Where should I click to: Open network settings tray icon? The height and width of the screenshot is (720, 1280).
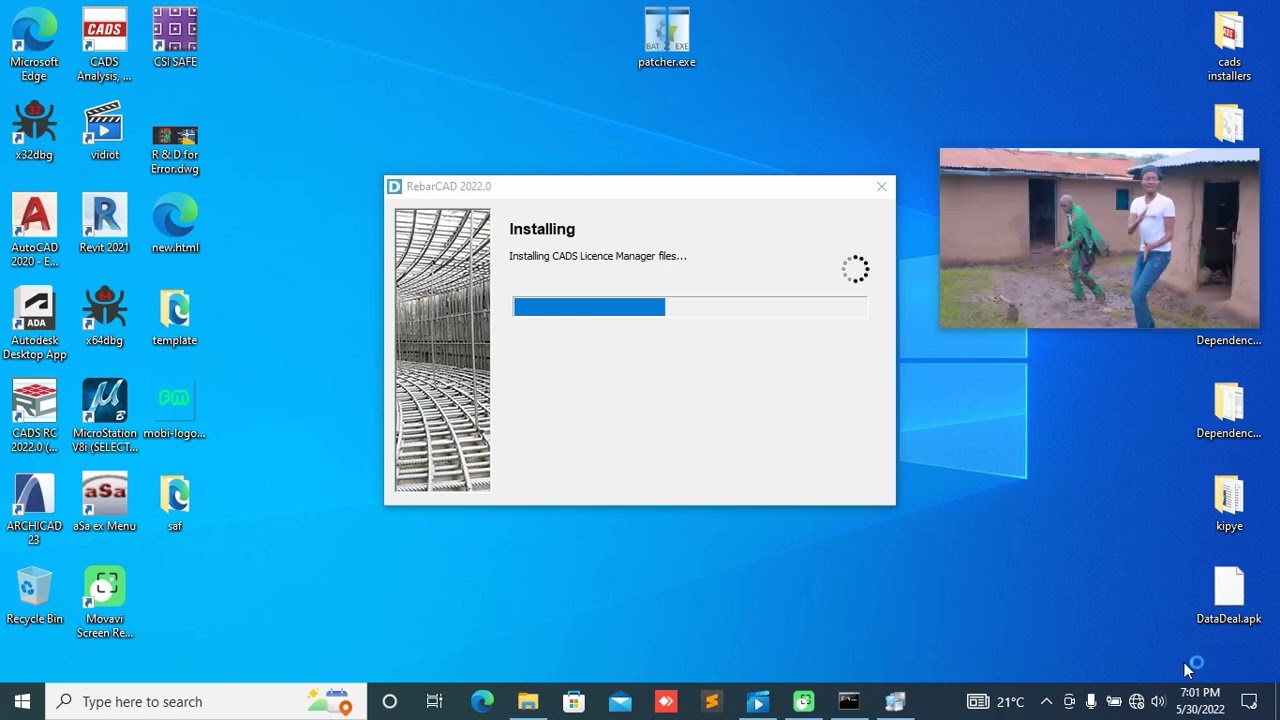tap(1136, 701)
